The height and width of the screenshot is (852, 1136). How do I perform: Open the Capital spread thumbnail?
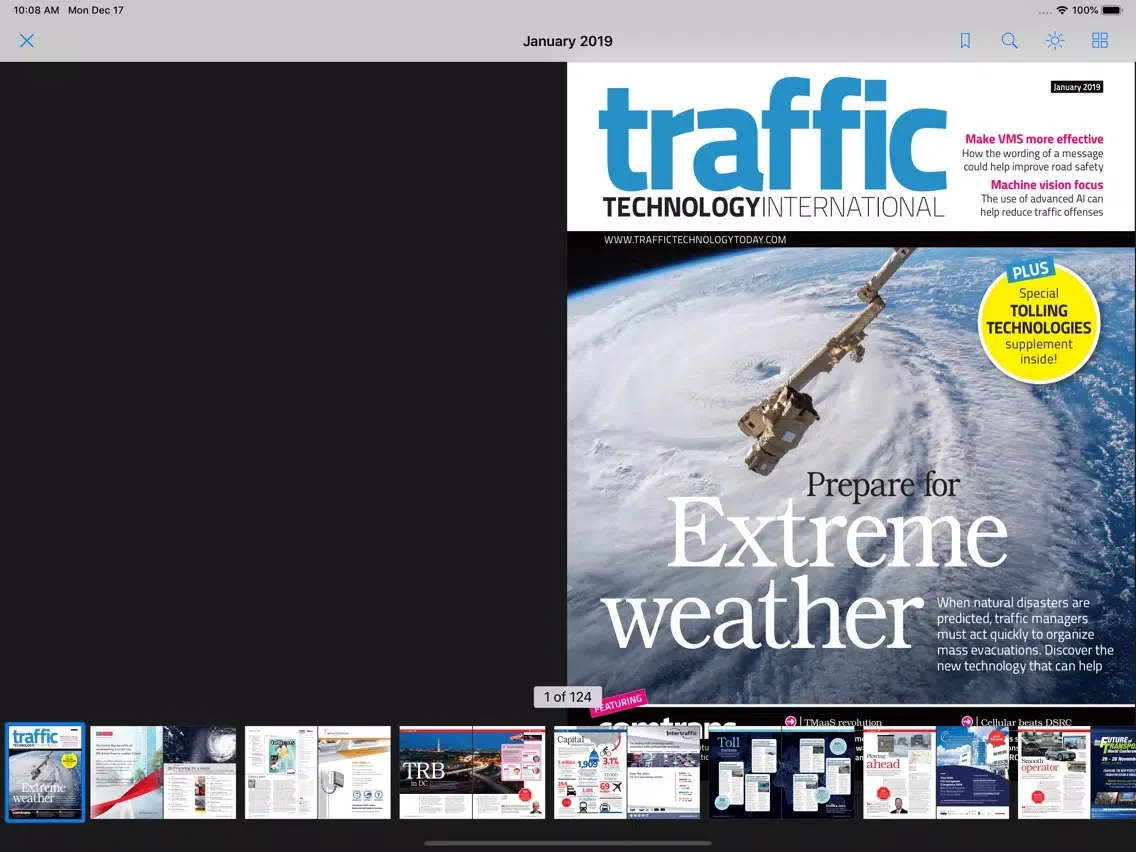point(627,772)
